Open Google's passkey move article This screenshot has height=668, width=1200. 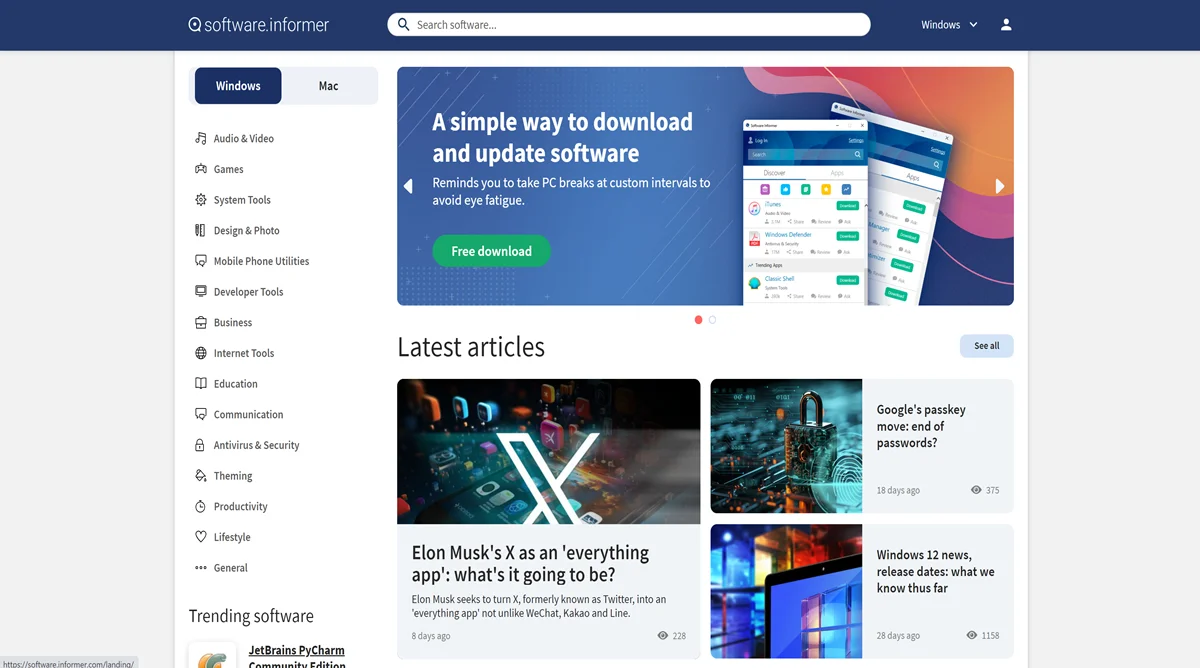[x=921, y=426]
